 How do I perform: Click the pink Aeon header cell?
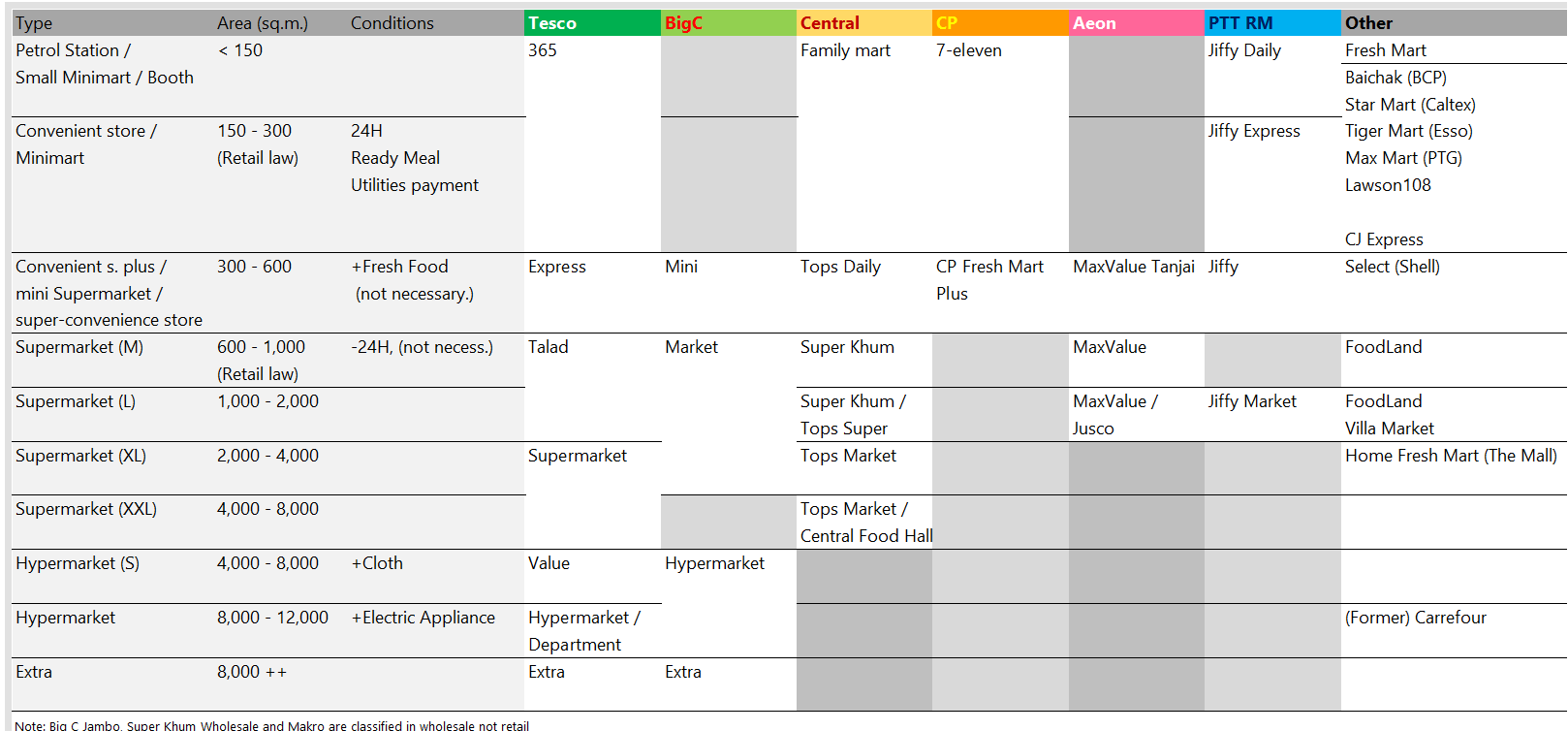click(1135, 23)
